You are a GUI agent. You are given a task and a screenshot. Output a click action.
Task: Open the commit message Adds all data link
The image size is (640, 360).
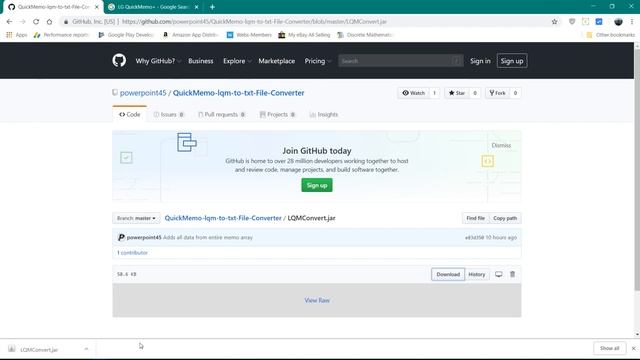[x=208, y=237]
